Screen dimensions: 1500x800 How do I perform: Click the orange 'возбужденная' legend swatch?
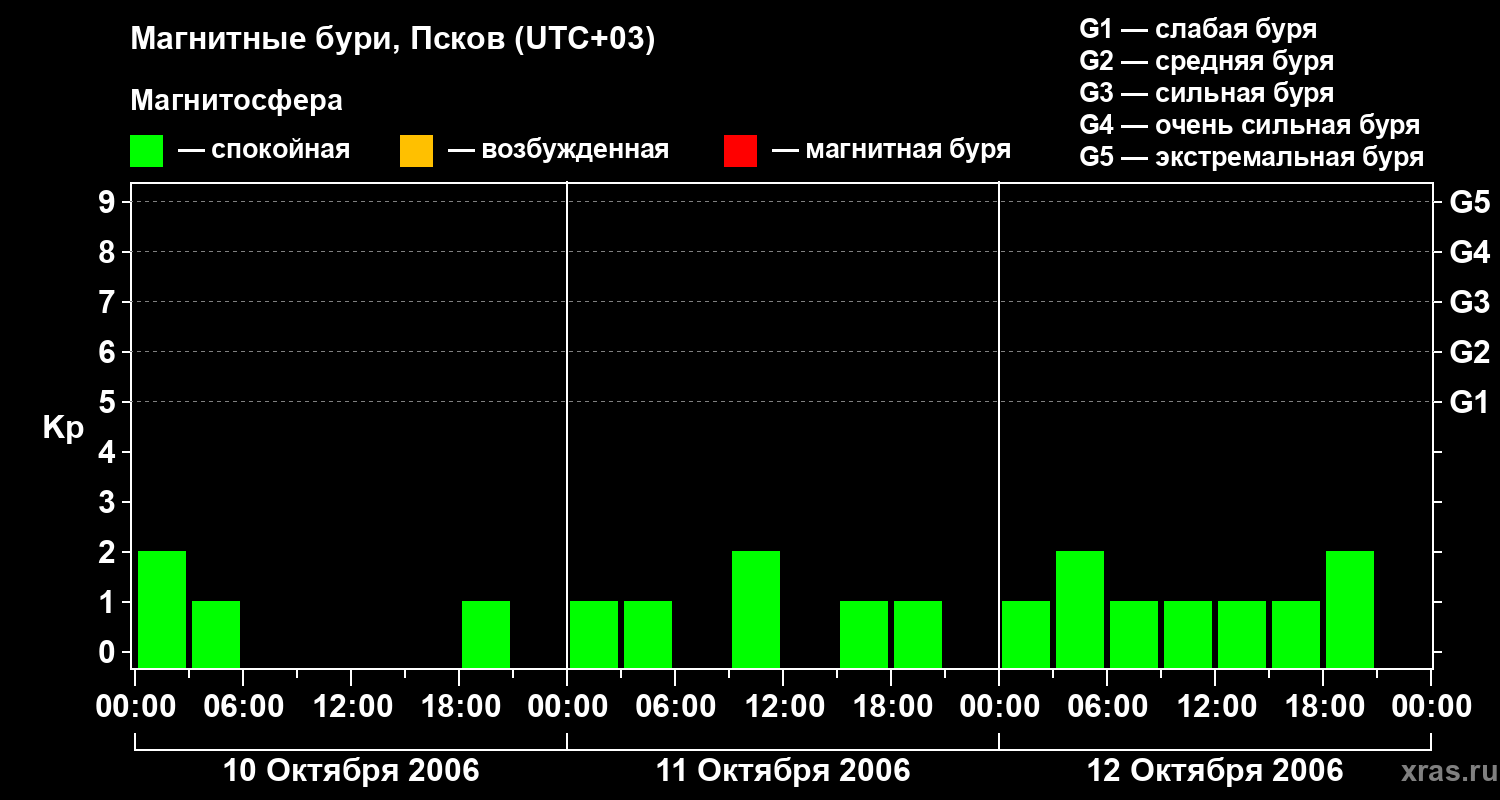click(416, 151)
